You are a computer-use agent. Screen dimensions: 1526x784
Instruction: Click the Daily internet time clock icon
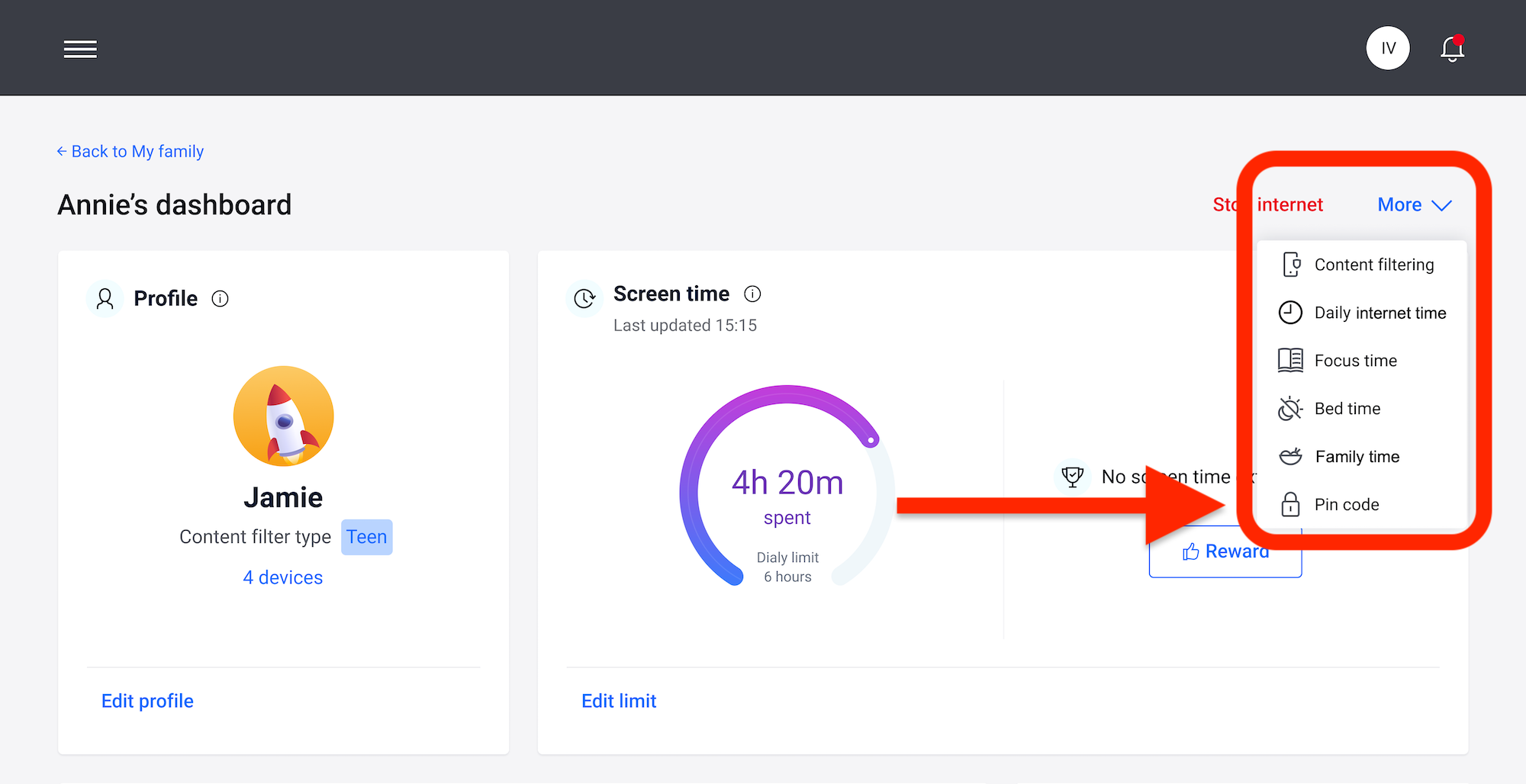[x=1290, y=312]
